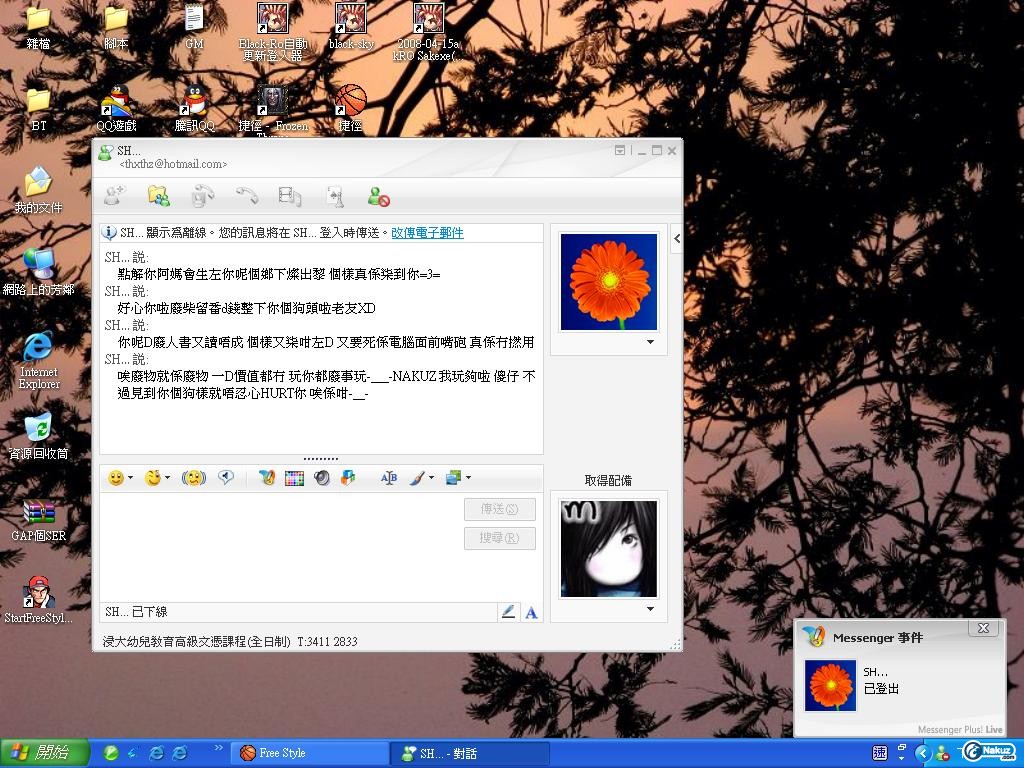Open the color grid palette icon
The image size is (1024, 768).
295,478
